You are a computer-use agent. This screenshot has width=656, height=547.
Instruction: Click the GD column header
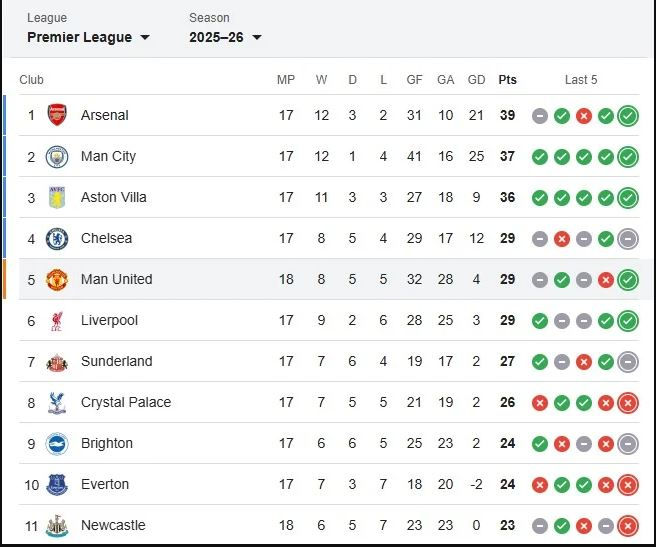(477, 80)
